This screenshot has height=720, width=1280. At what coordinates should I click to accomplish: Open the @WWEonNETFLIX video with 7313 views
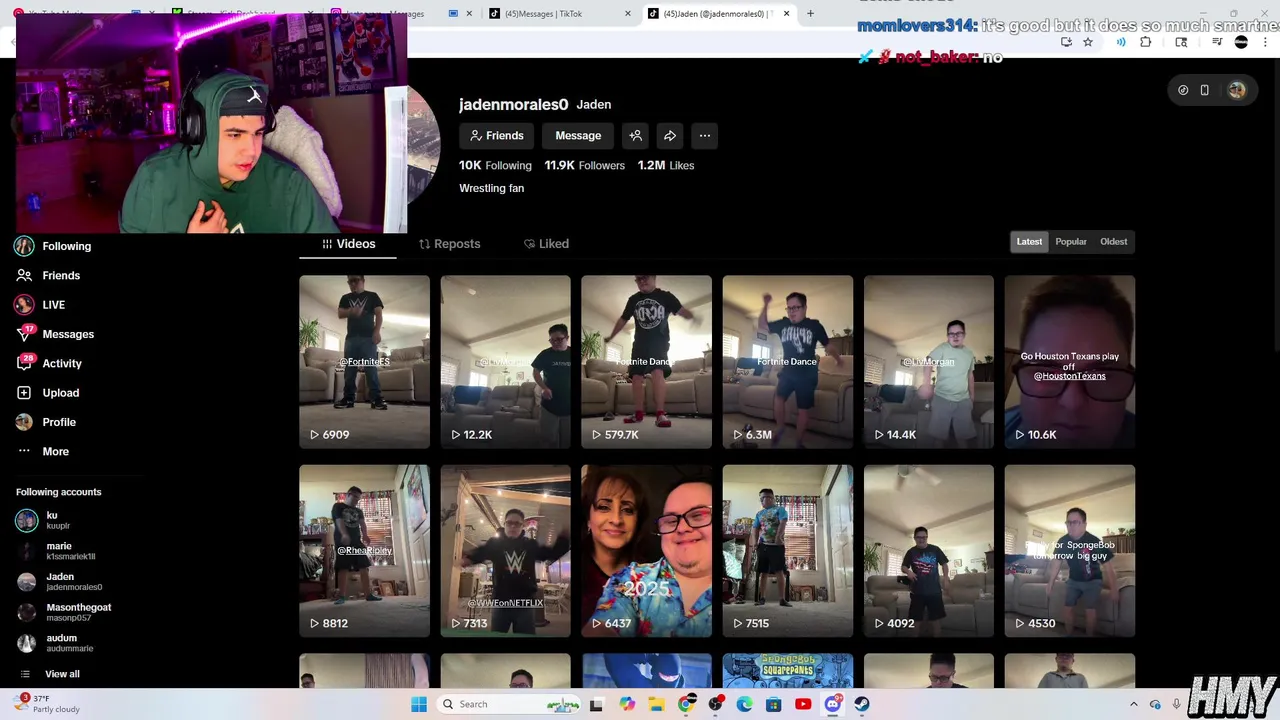(x=506, y=551)
